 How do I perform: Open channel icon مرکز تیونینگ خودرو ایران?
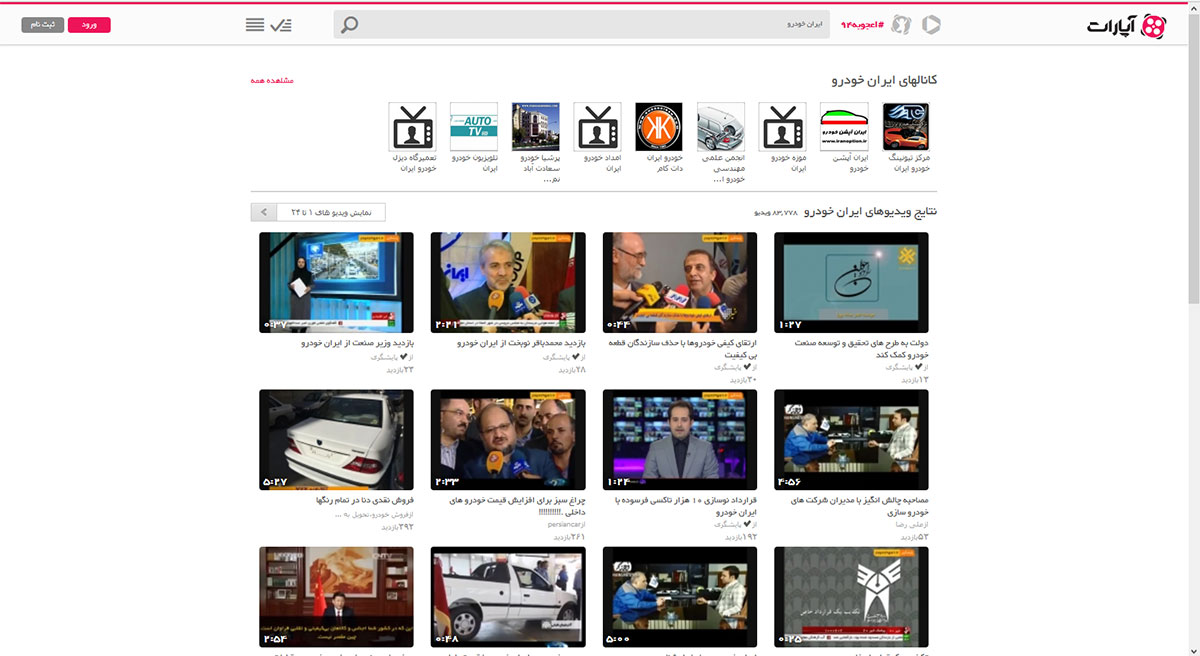click(x=906, y=127)
